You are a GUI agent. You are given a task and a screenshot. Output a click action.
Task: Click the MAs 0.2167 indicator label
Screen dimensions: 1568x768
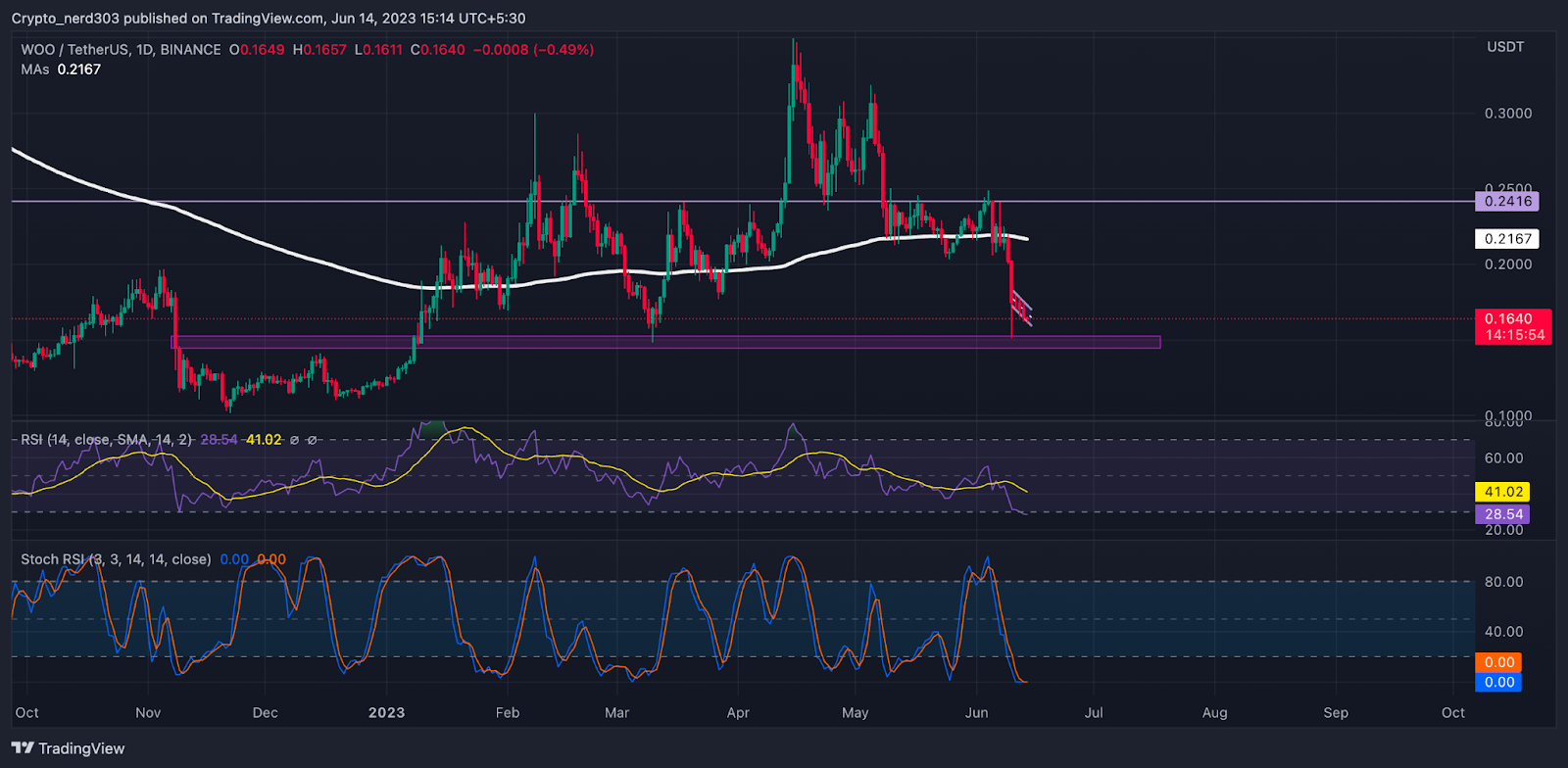(61, 70)
